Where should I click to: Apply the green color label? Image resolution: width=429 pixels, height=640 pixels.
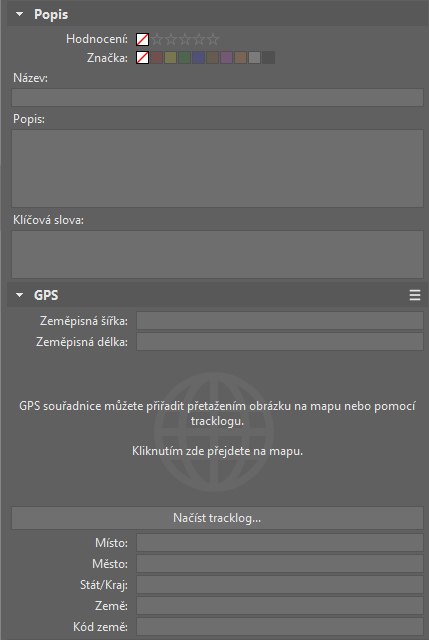point(184,58)
